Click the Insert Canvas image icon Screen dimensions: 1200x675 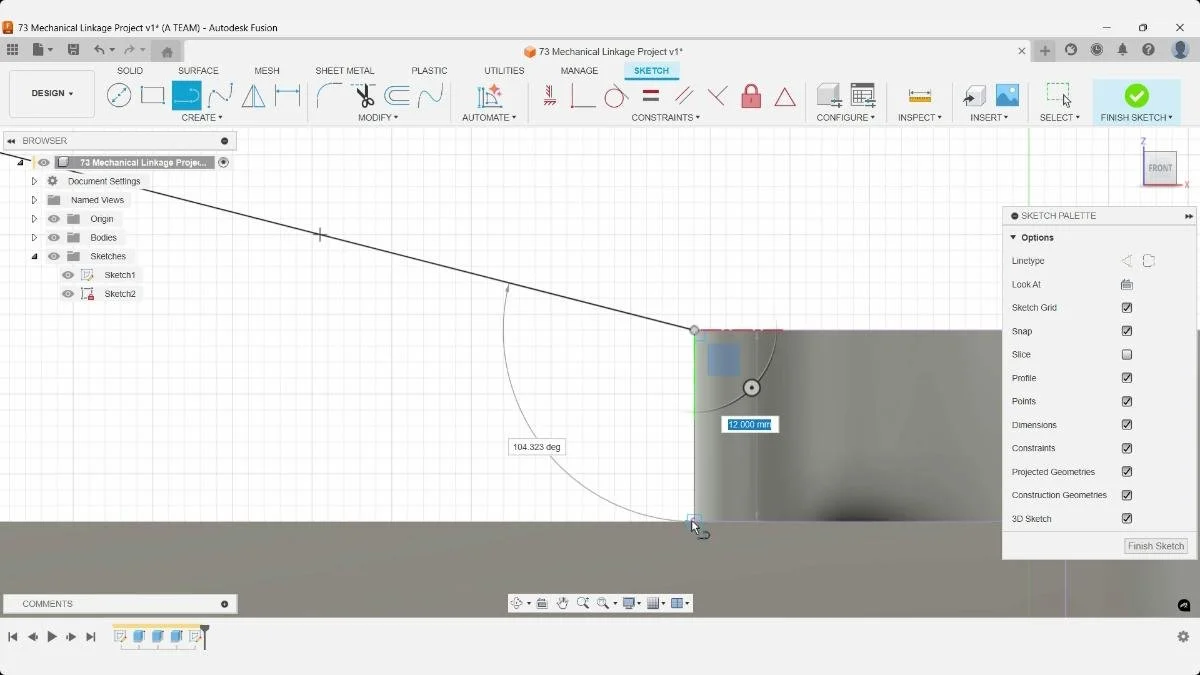click(x=1007, y=95)
